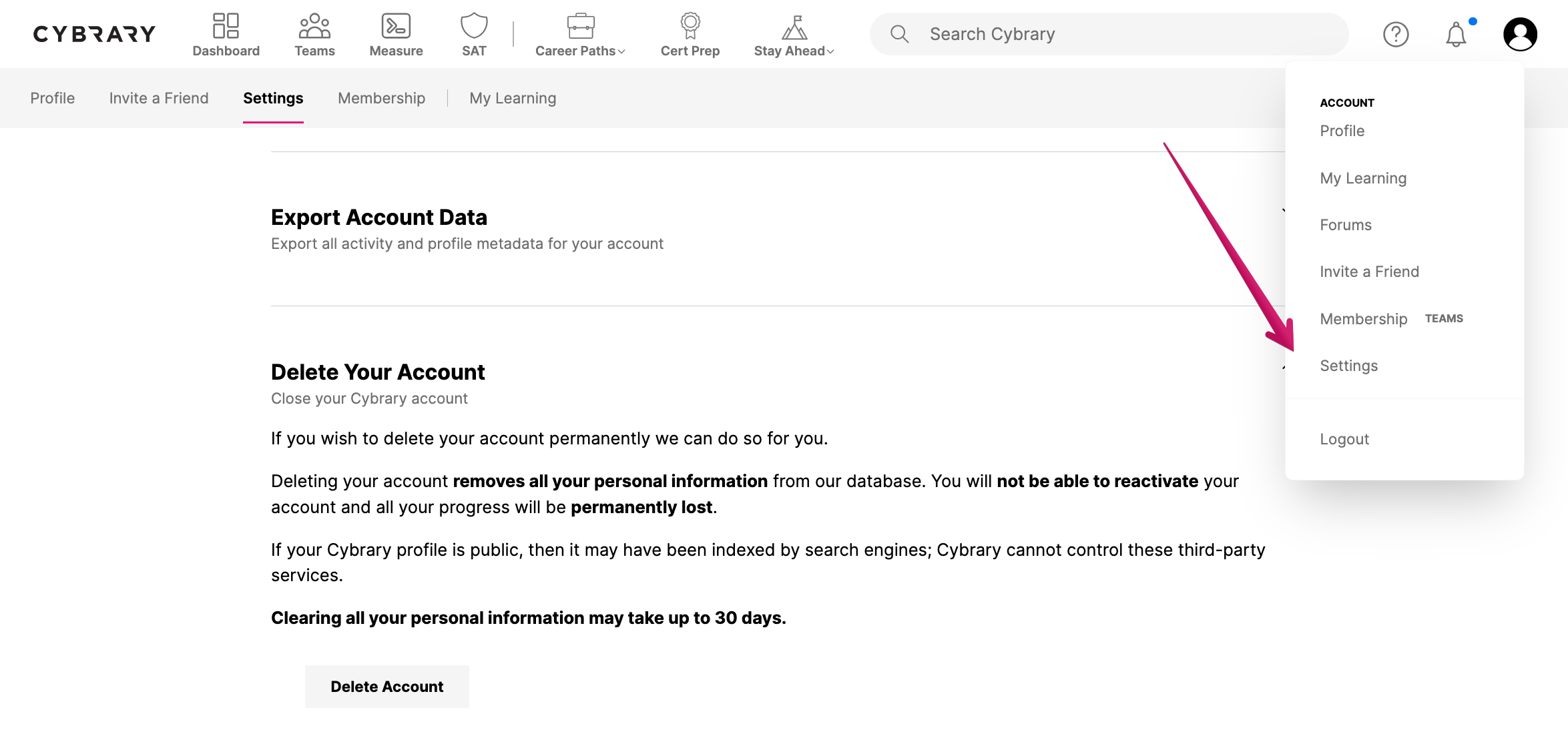Viewport: 1568px width, 750px height.
Task: Switch to the Invite a Friend tab
Action: coord(159,98)
